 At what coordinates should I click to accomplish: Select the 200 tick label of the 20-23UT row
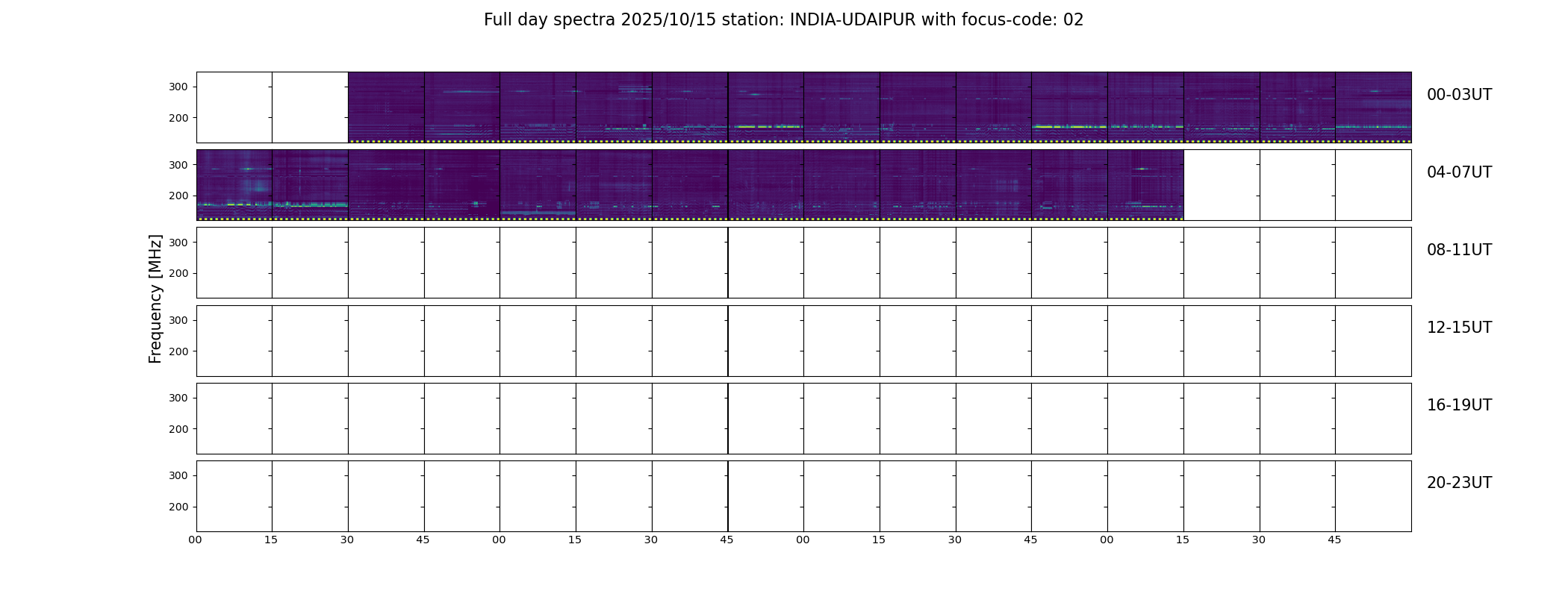(x=178, y=507)
